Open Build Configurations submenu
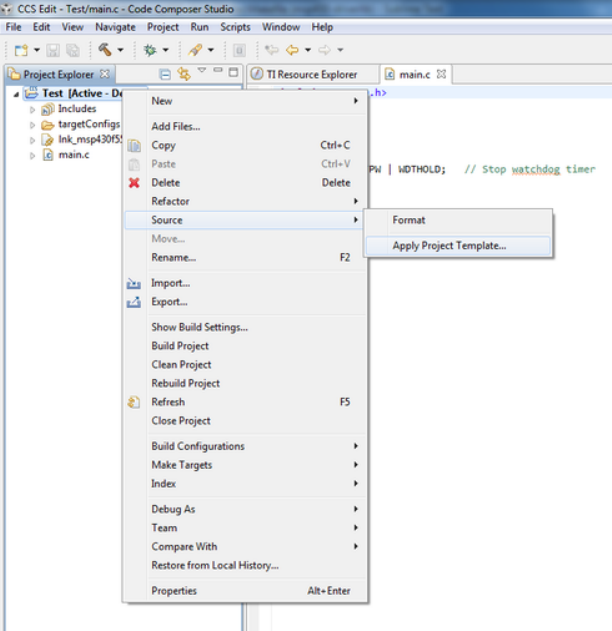This screenshot has height=631, width=612. pyautogui.click(x=245, y=446)
